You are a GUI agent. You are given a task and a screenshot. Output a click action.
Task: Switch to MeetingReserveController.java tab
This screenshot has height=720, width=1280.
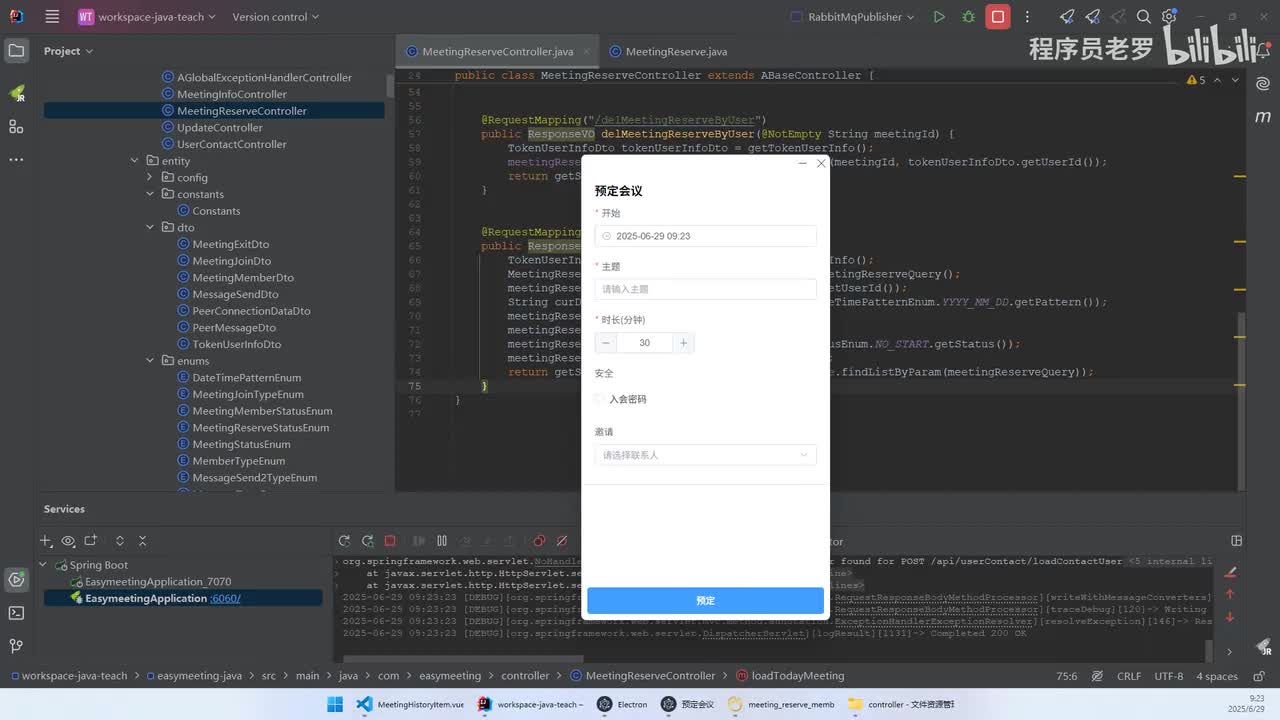(497, 51)
